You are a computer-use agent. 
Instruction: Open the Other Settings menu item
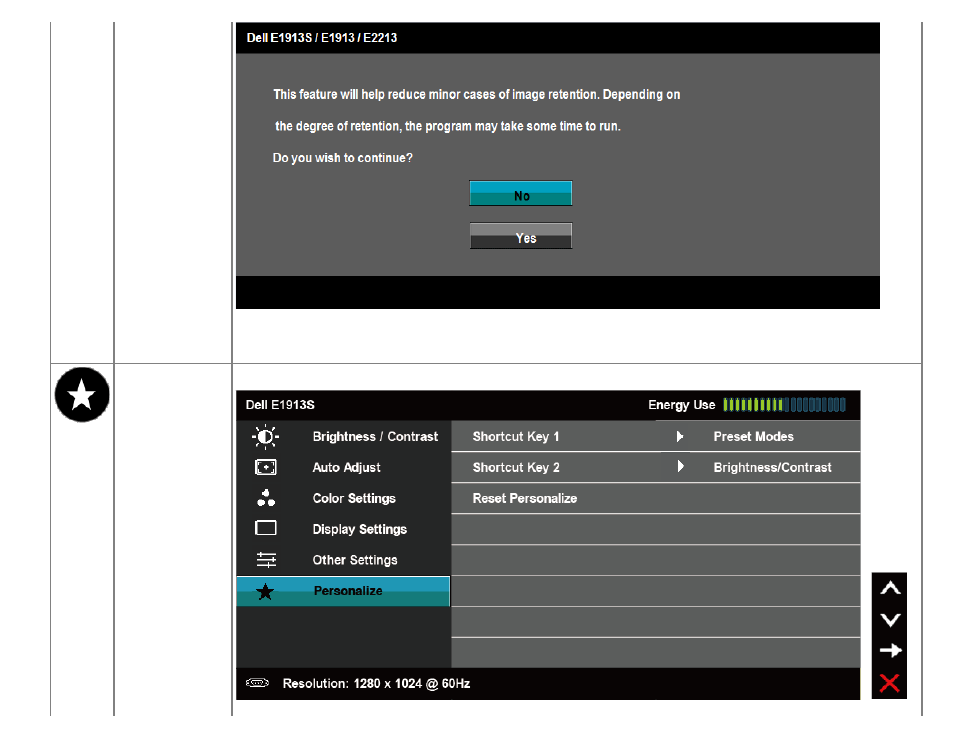(x=344, y=560)
